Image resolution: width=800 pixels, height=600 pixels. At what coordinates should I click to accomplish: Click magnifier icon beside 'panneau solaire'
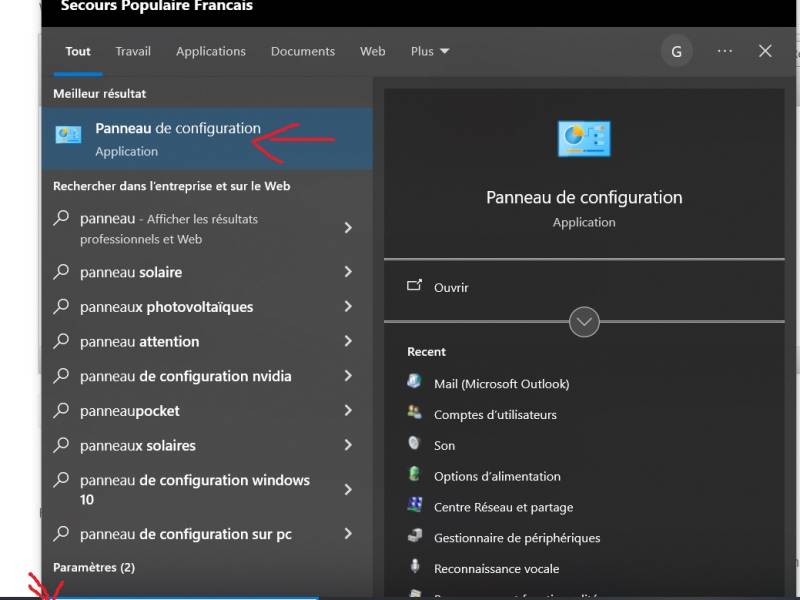click(61, 271)
